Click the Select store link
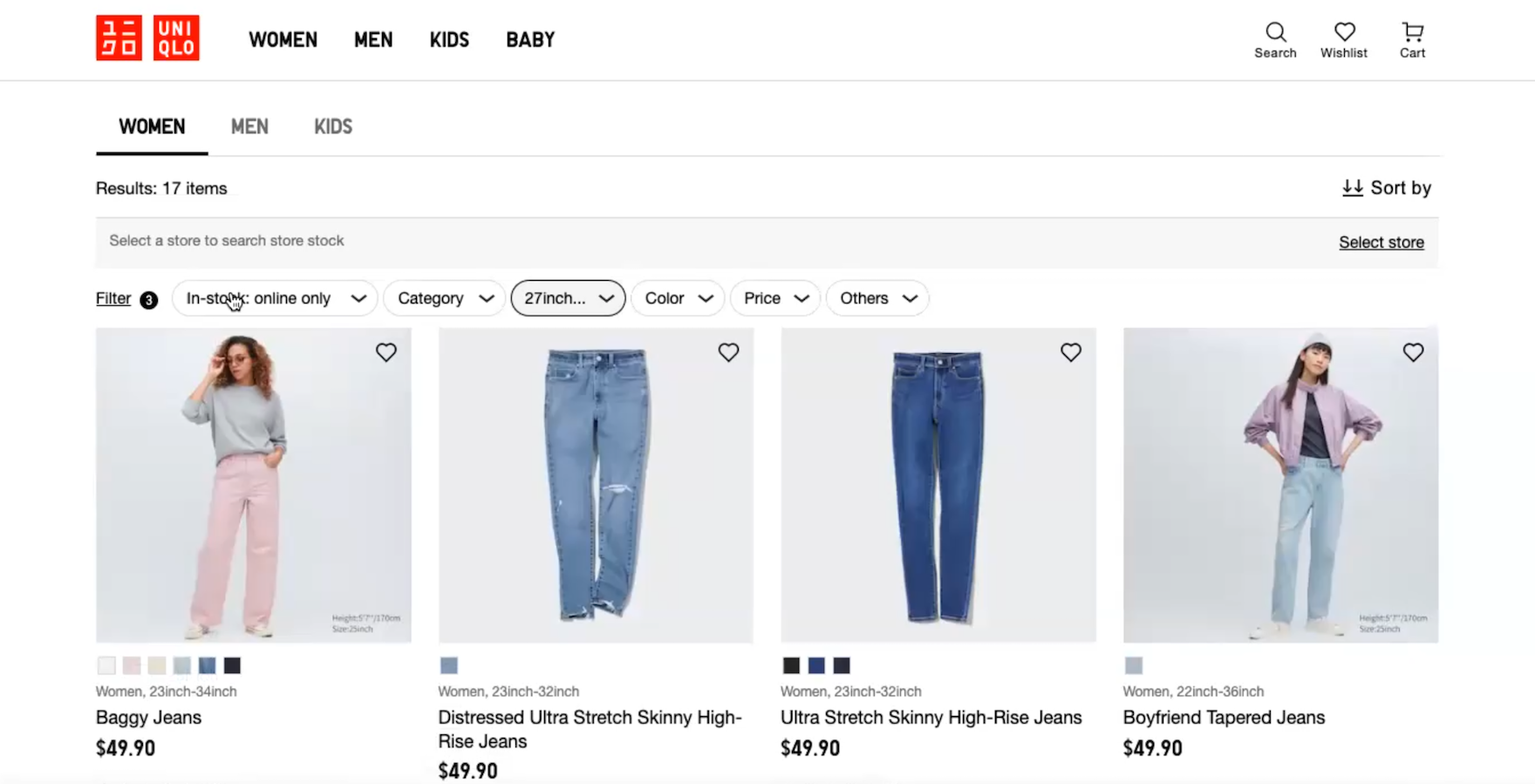Screen dimensions: 1535x784 pos(1381,242)
